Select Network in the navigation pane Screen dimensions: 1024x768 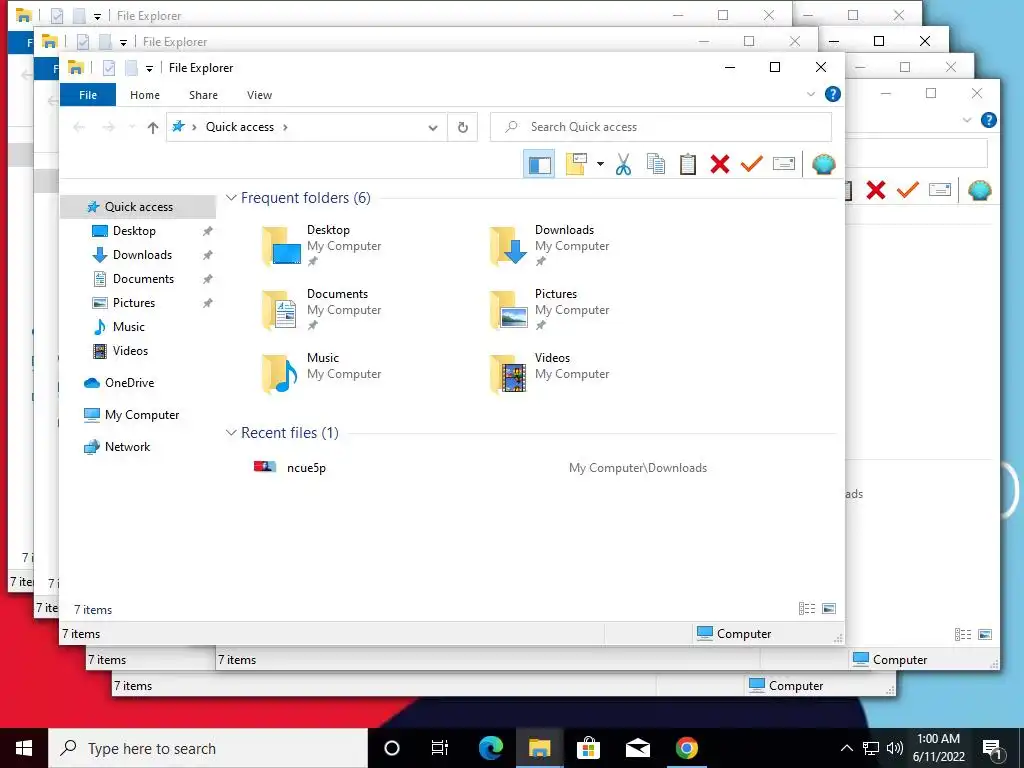tap(127, 447)
